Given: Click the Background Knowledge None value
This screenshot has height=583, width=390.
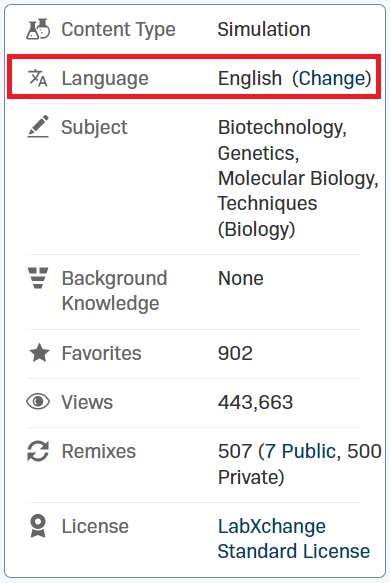Looking at the screenshot, I should click(241, 278).
